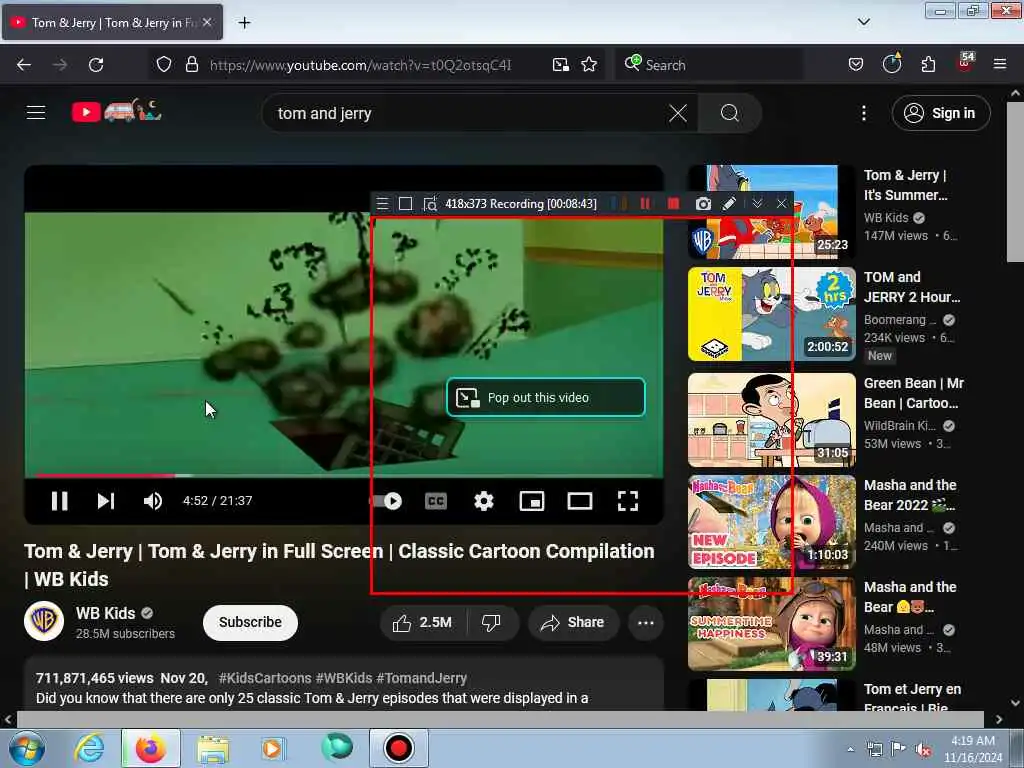
Task: Click the address bar URL
Action: tap(360, 65)
